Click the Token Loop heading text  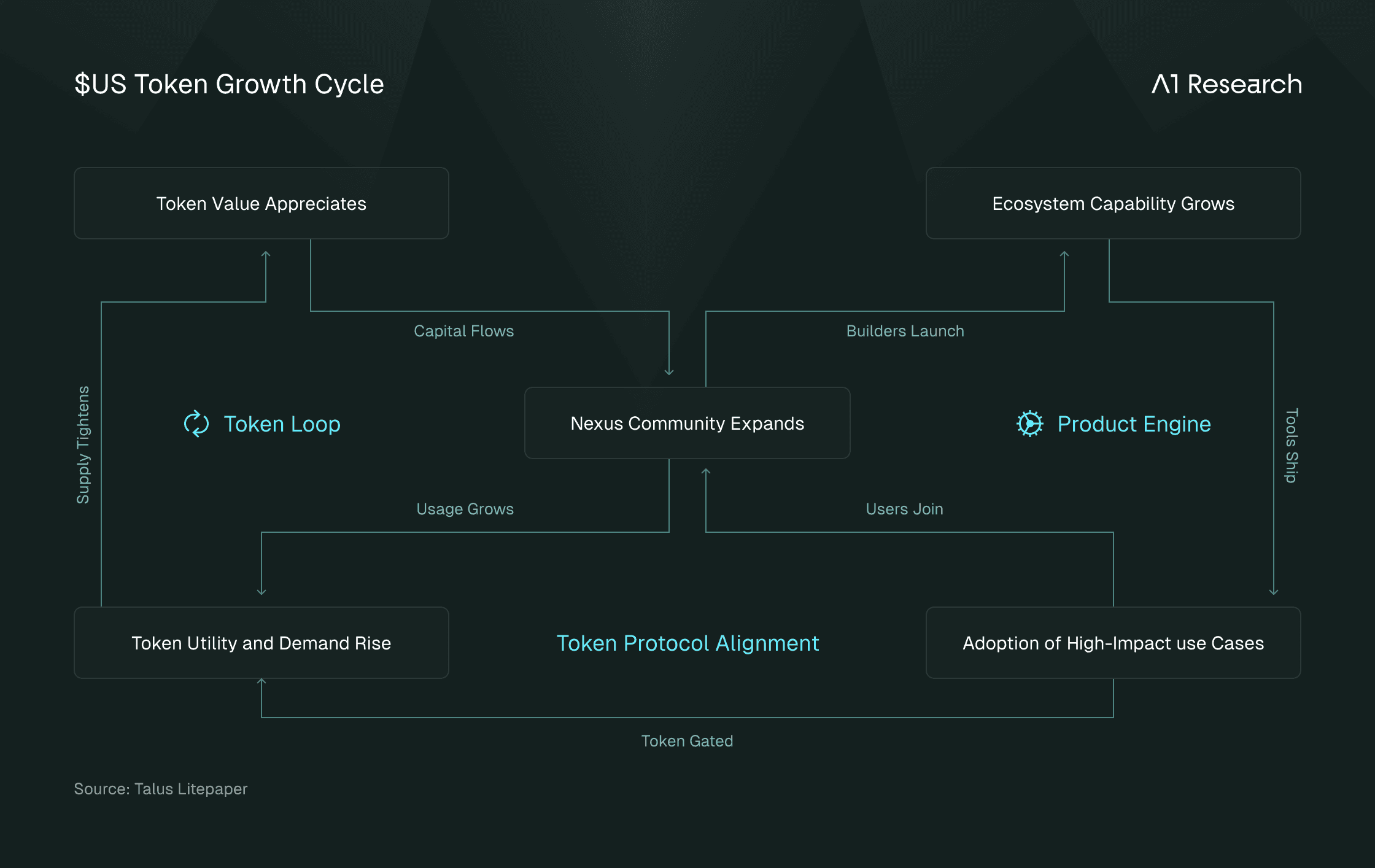tap(282, 424)
